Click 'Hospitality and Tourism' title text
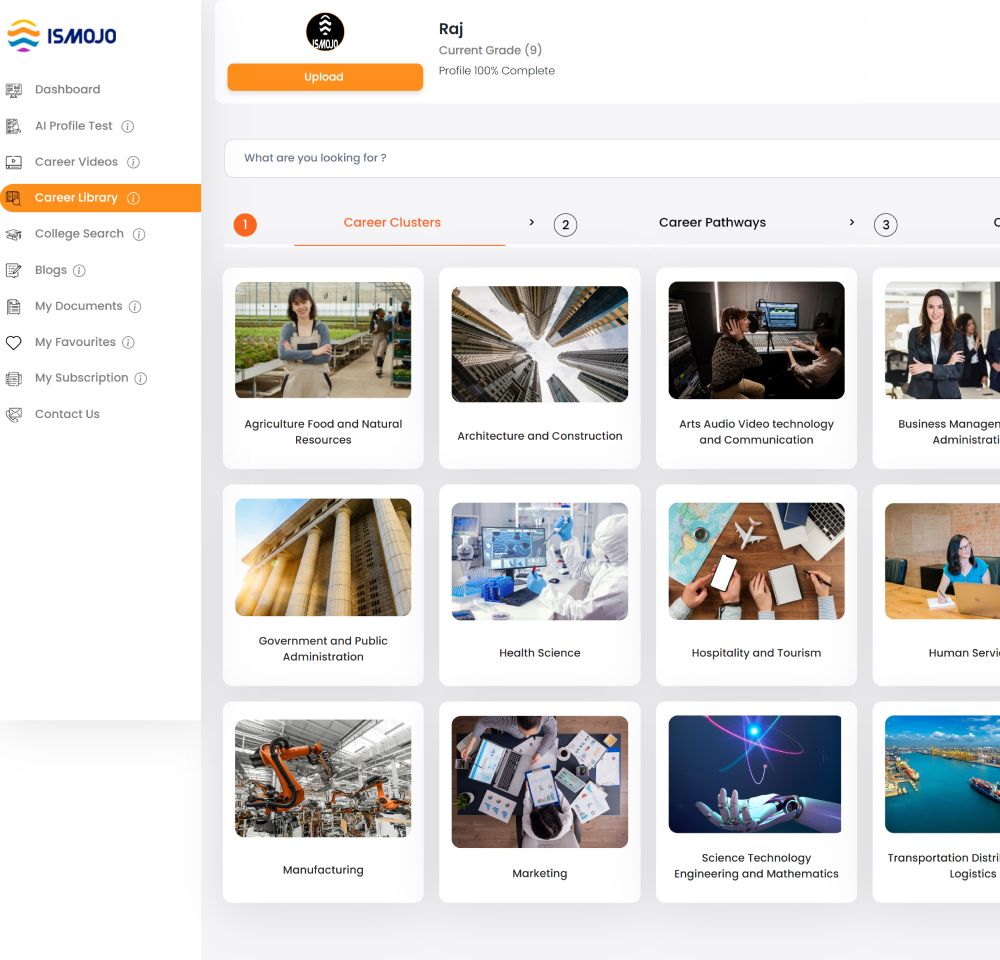This screenshot has width=1000, height=960. [x=756, y=653]
